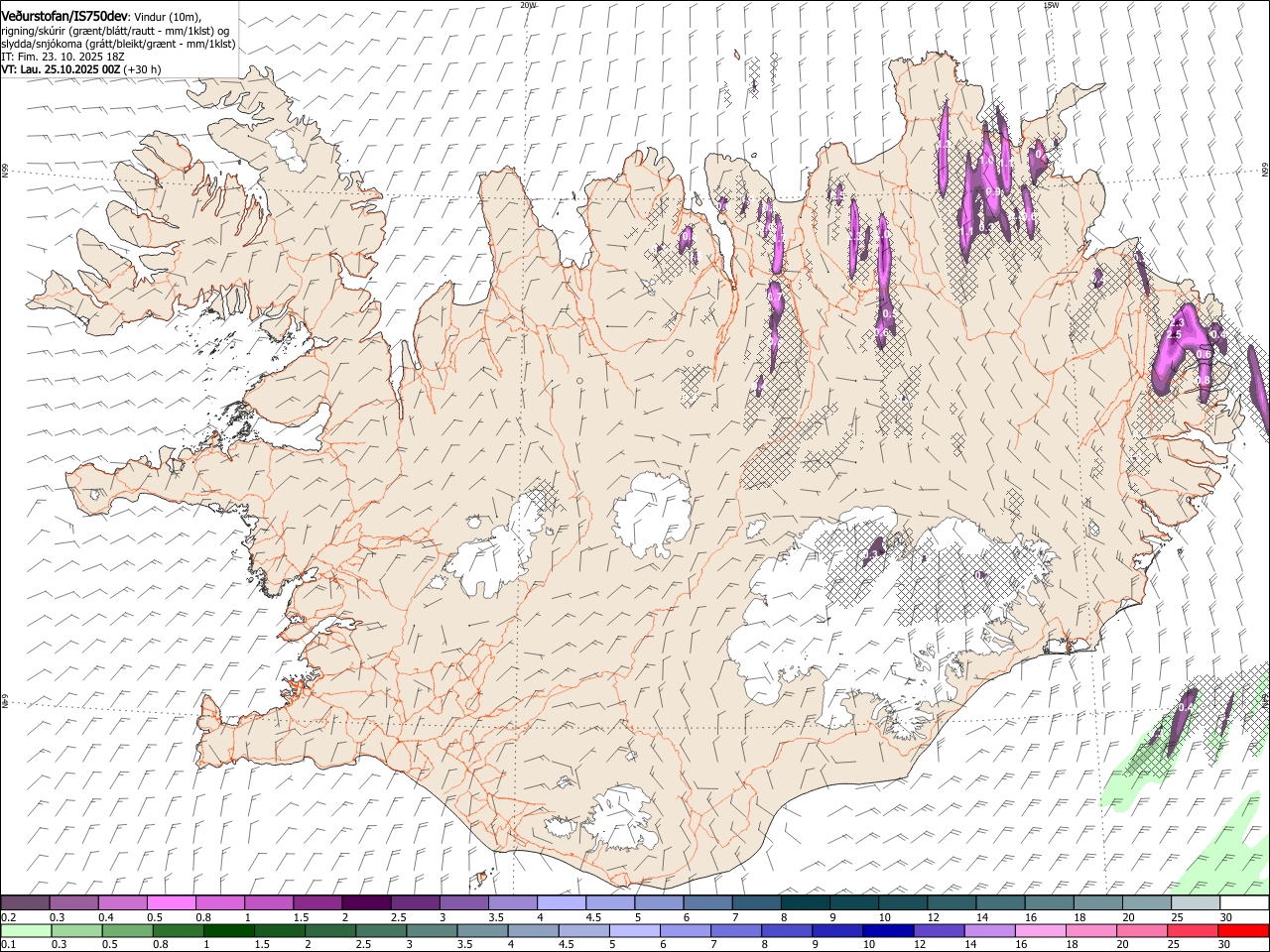Click the '2.3' snowfall value on map
The height and width of the screenshot is (952, 1270).
1178,323
